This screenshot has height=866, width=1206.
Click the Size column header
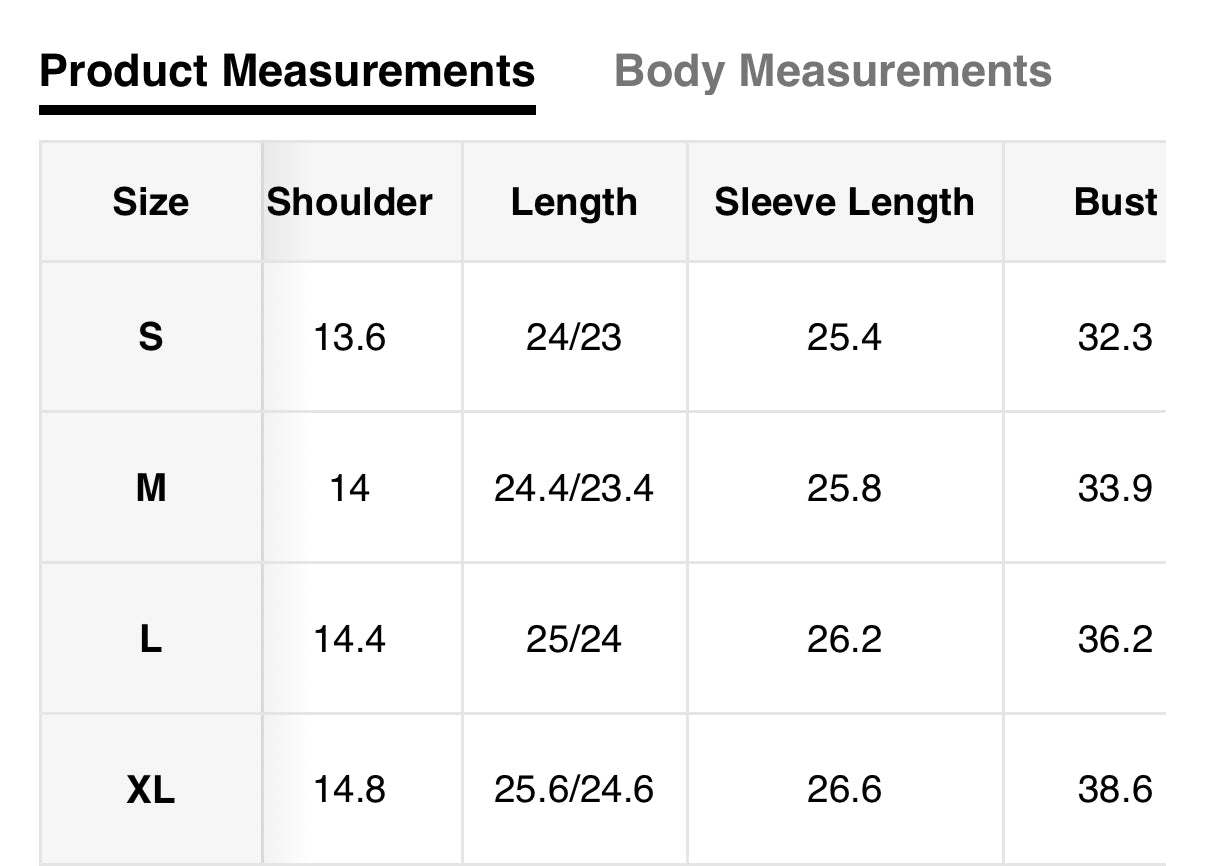(x=150, y=202)
